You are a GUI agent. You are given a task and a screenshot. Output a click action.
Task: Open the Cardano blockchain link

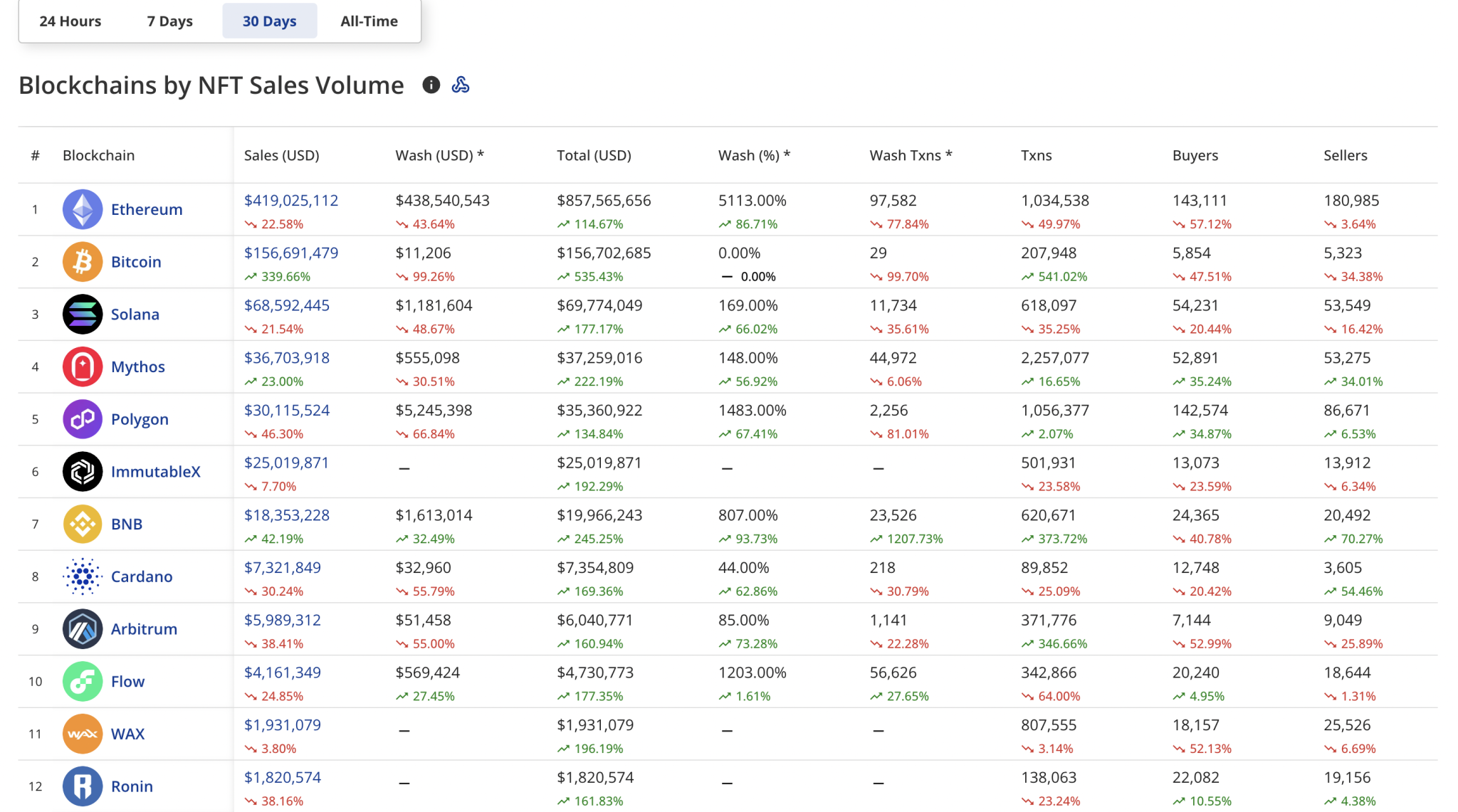(x=142, y=576)
